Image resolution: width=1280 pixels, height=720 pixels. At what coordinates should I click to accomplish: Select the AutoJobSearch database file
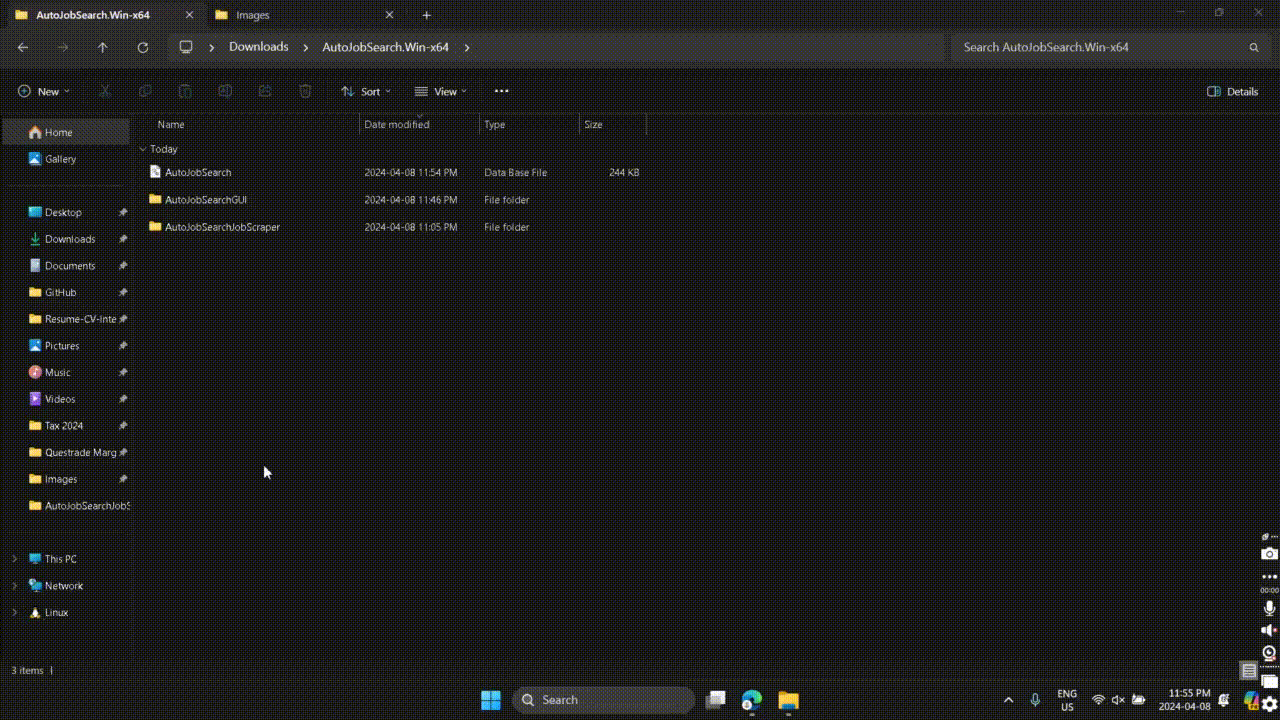tap(198, 172)
